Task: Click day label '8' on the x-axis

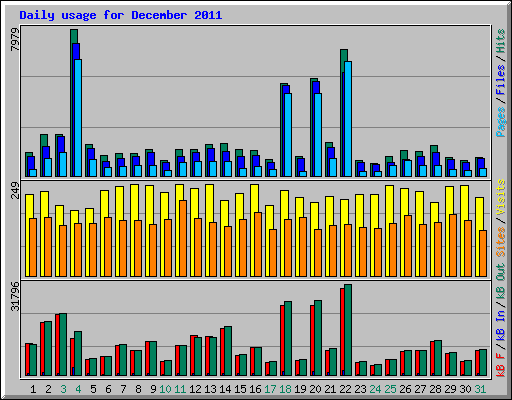Action: [x=138, y=389]
